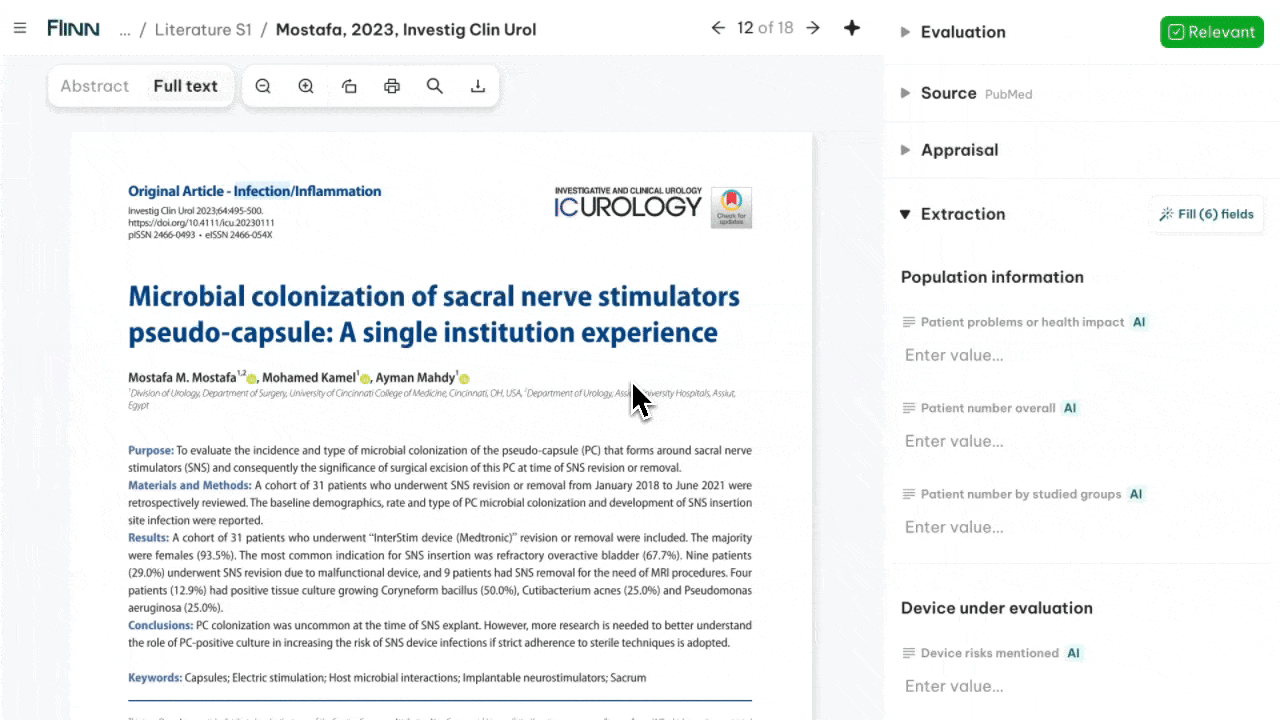Click the zoom out magnifier icon
1280x720 pixels.
263,86
